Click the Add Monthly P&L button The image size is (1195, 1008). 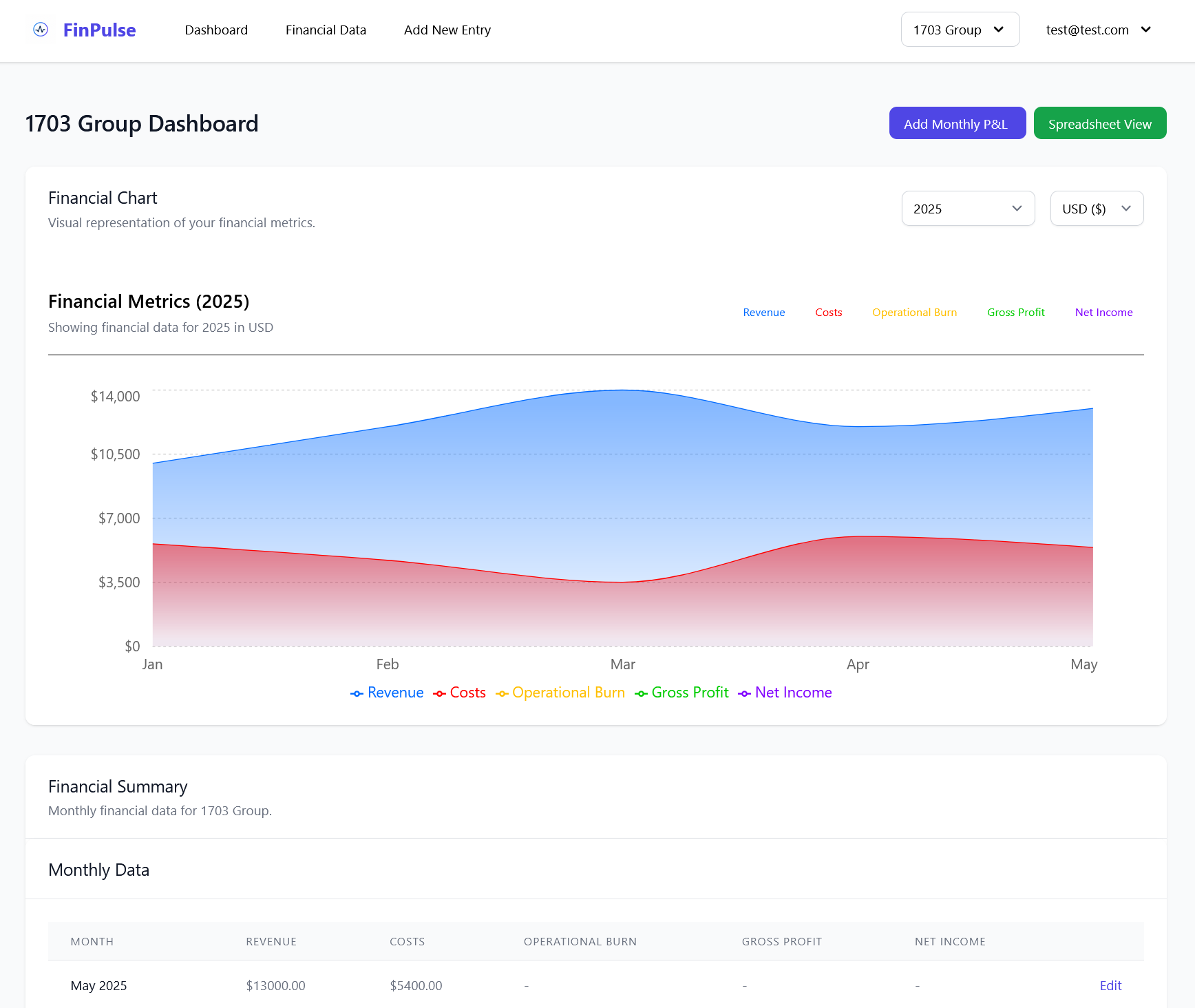(957, 123)
